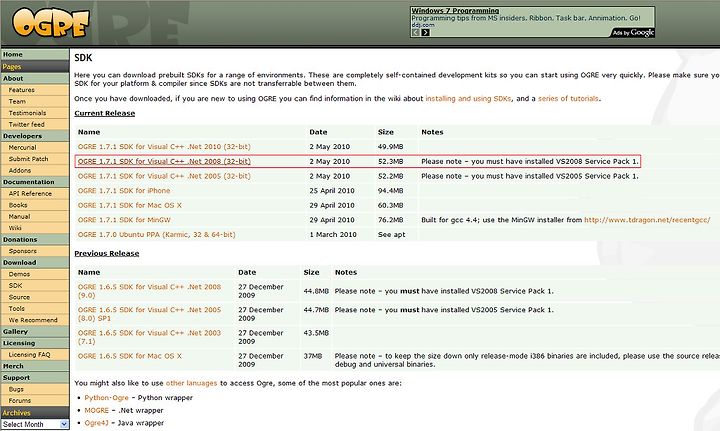The image size is (720, 431).
Task: Open the MOGRE .Net wrapper link
Action: (96, 410)
